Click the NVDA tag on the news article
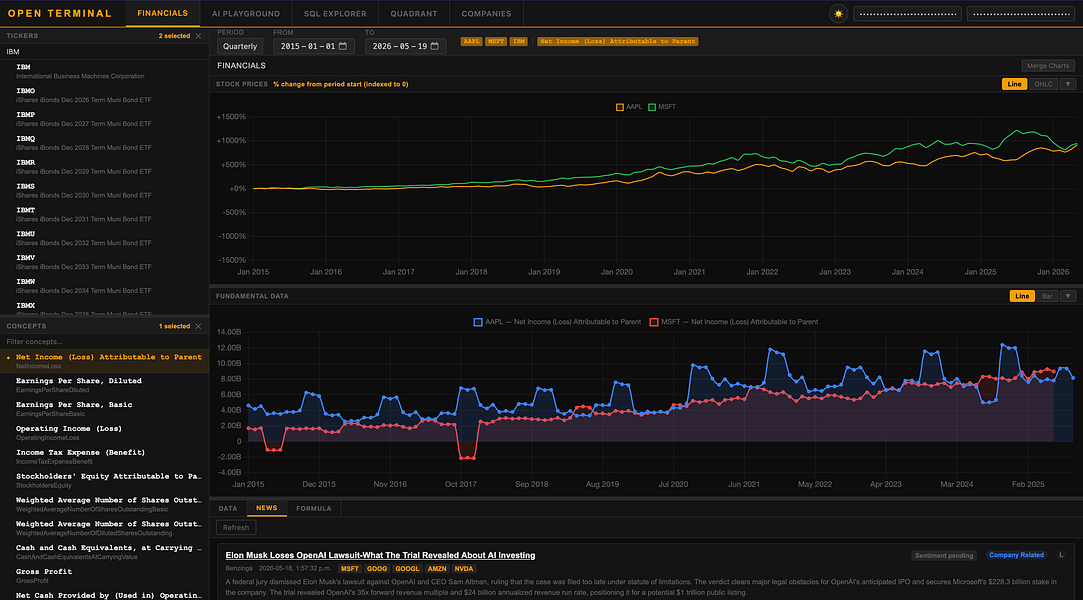The image size is (1083, 600). (x=463, y=569)
